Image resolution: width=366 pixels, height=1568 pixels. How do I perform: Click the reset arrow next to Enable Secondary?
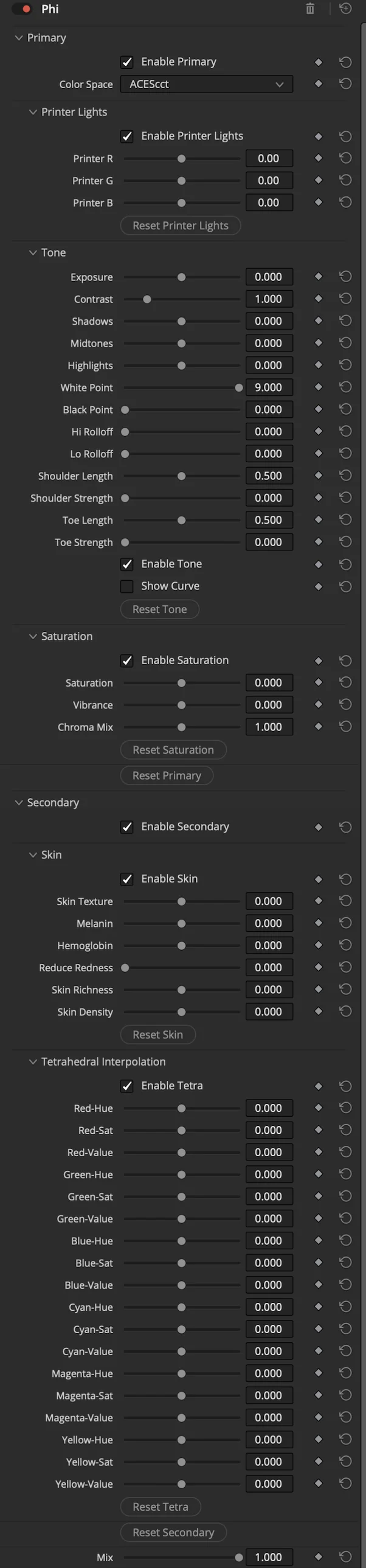(345, 827)
